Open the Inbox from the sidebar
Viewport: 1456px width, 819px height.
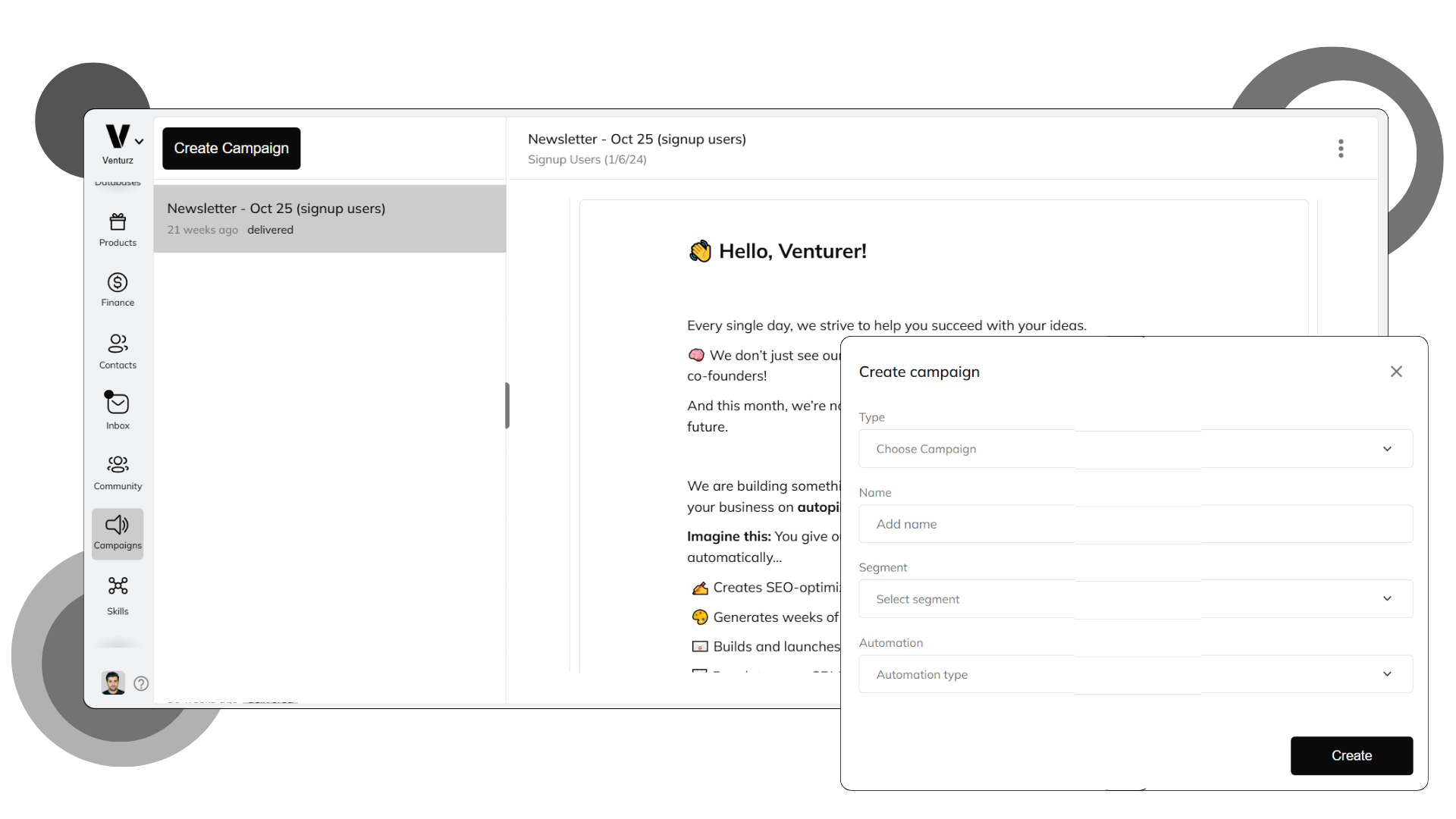point(118,409)
